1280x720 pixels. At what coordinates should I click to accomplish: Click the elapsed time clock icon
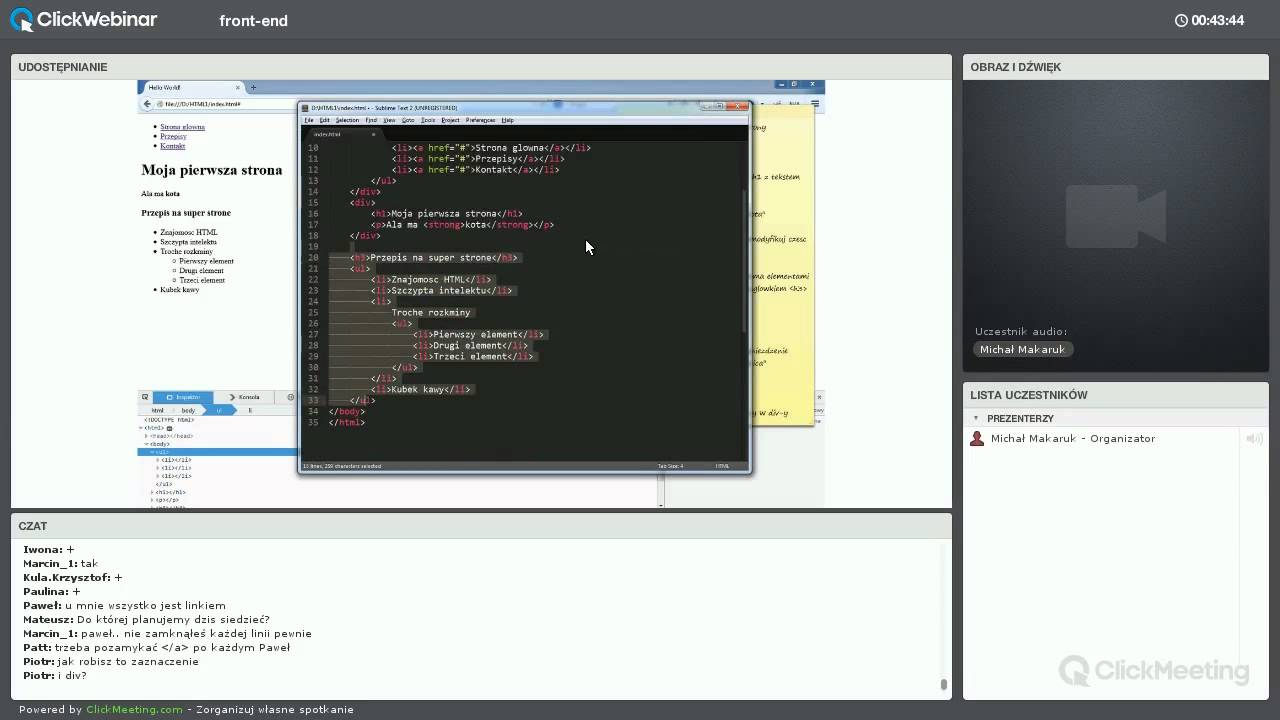tap(1181, 20)
